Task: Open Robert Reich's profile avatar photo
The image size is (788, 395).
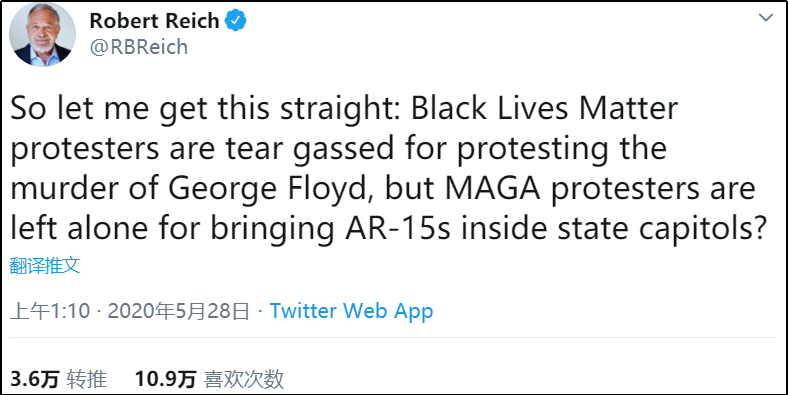Action: coord(43,35)
